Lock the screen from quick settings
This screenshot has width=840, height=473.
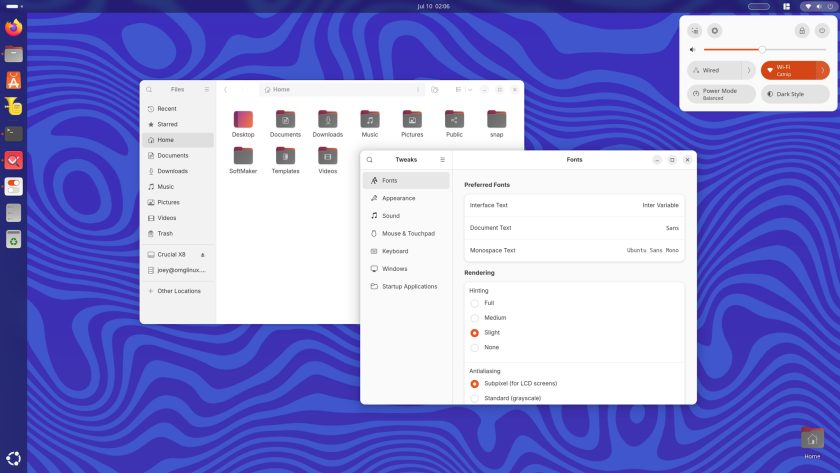(x=802, y=31)
